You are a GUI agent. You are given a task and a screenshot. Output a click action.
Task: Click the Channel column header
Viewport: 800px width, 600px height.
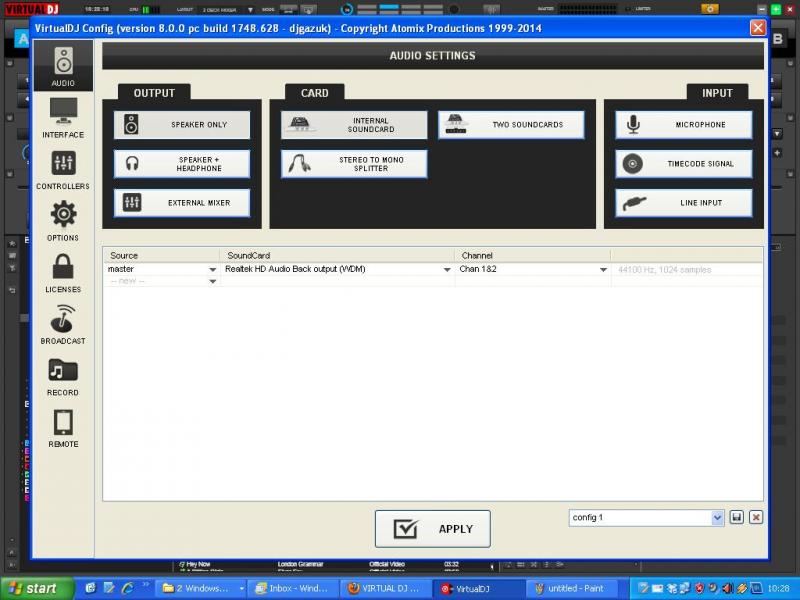tap(533, 255)
